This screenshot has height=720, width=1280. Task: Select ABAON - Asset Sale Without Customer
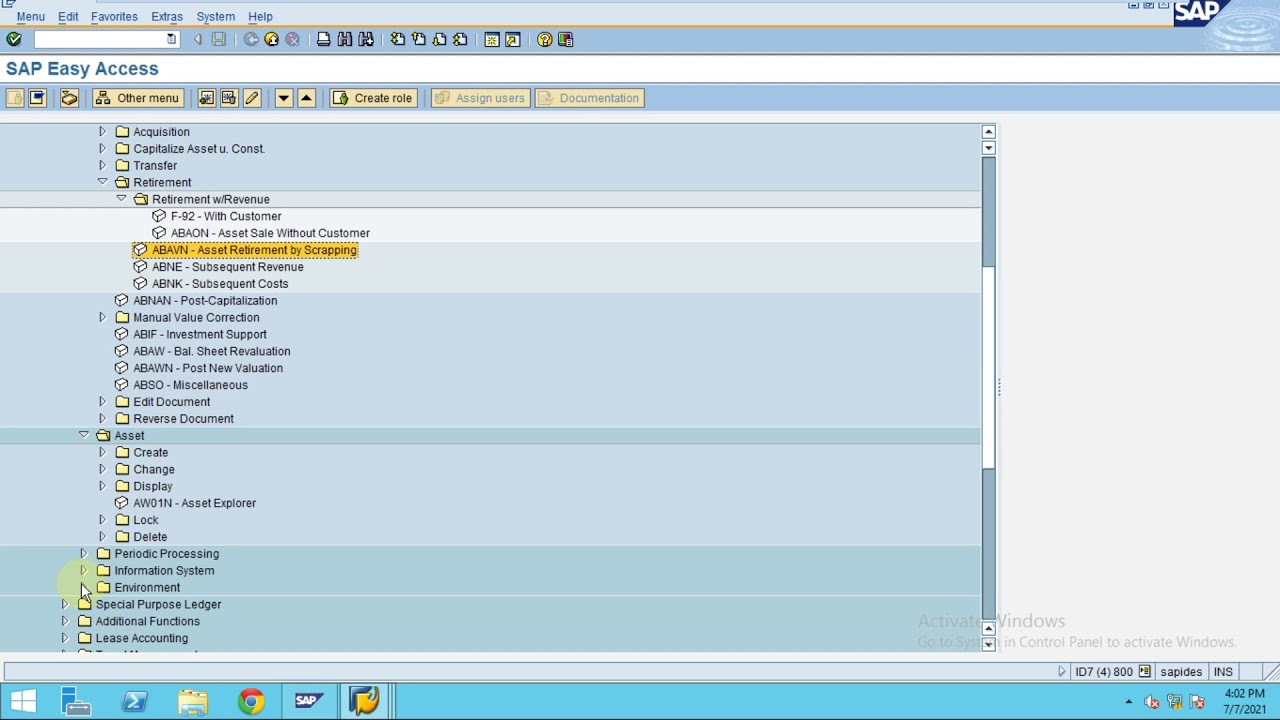270,233
